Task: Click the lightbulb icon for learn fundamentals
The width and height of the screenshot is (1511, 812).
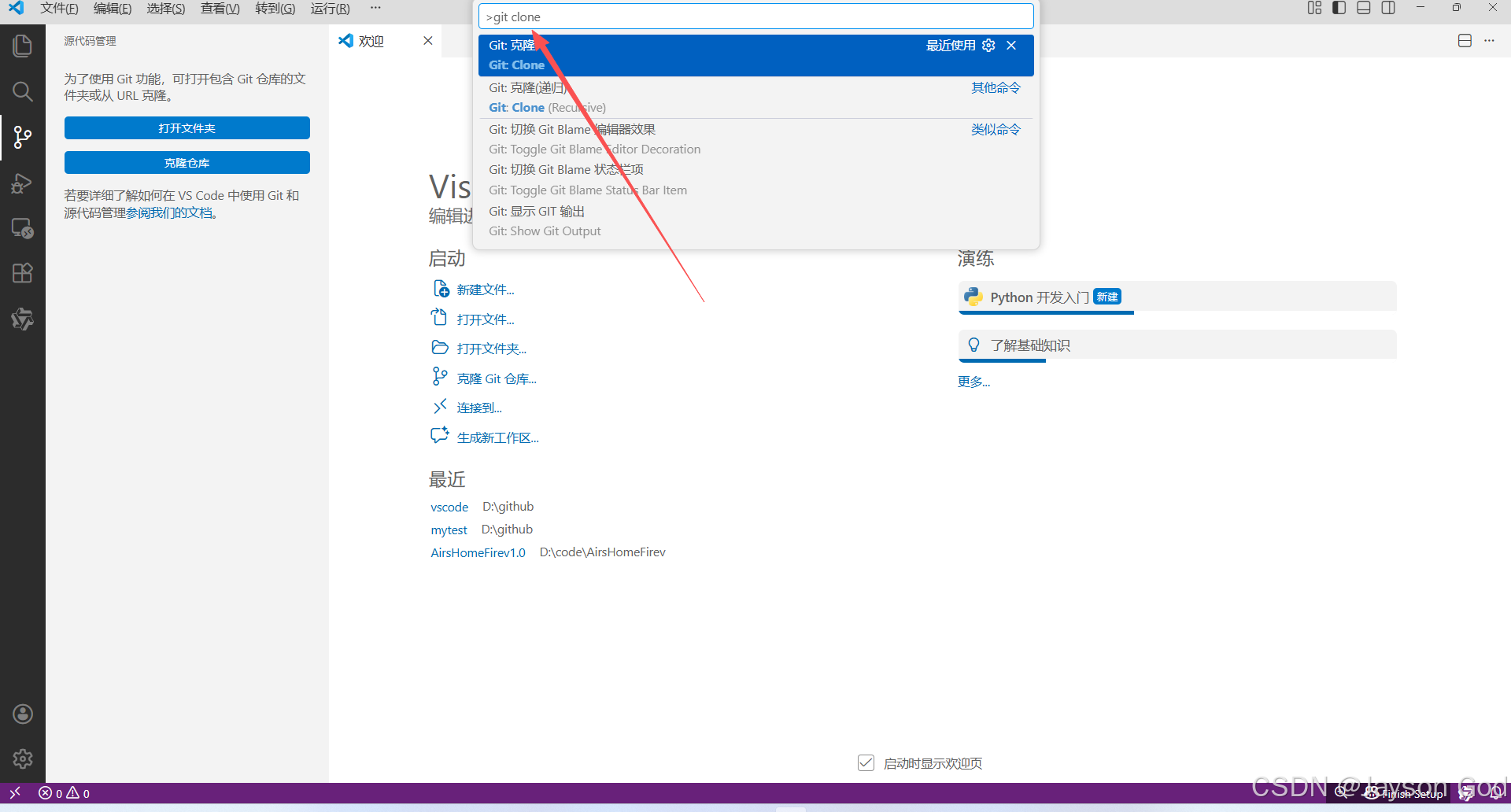Action: [x=973, y=345]
